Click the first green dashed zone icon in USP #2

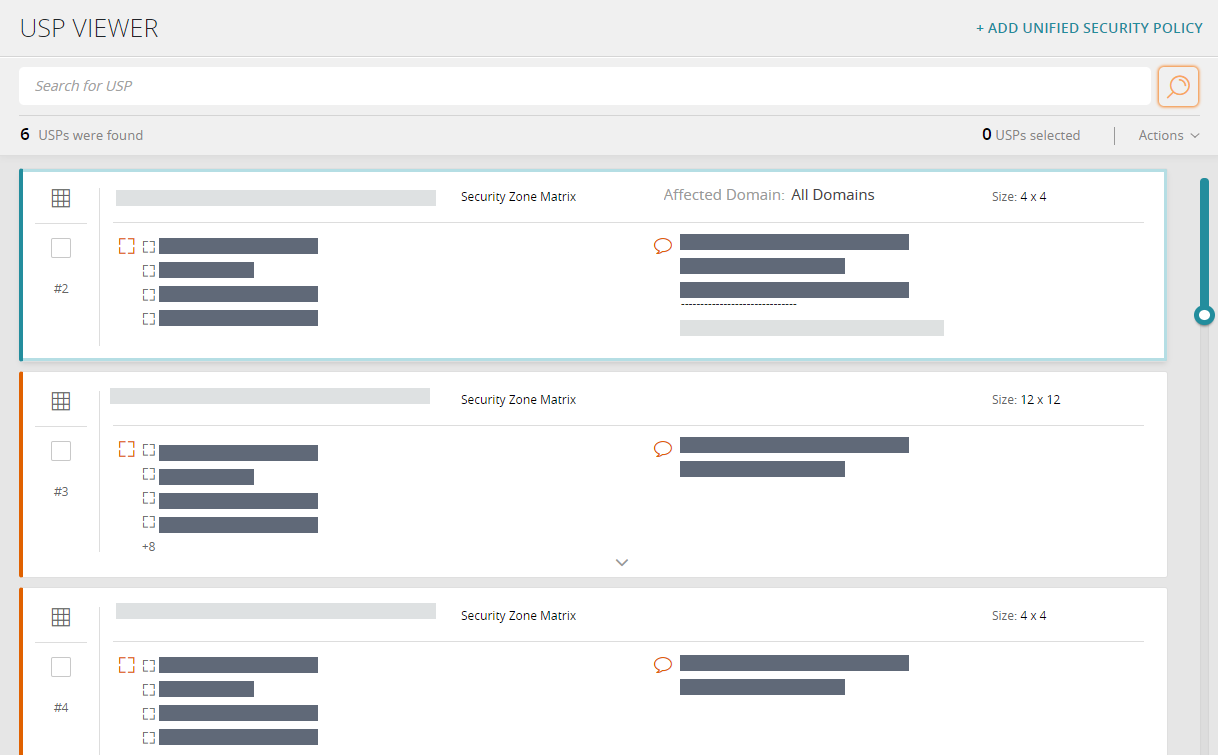pos(149,246)
